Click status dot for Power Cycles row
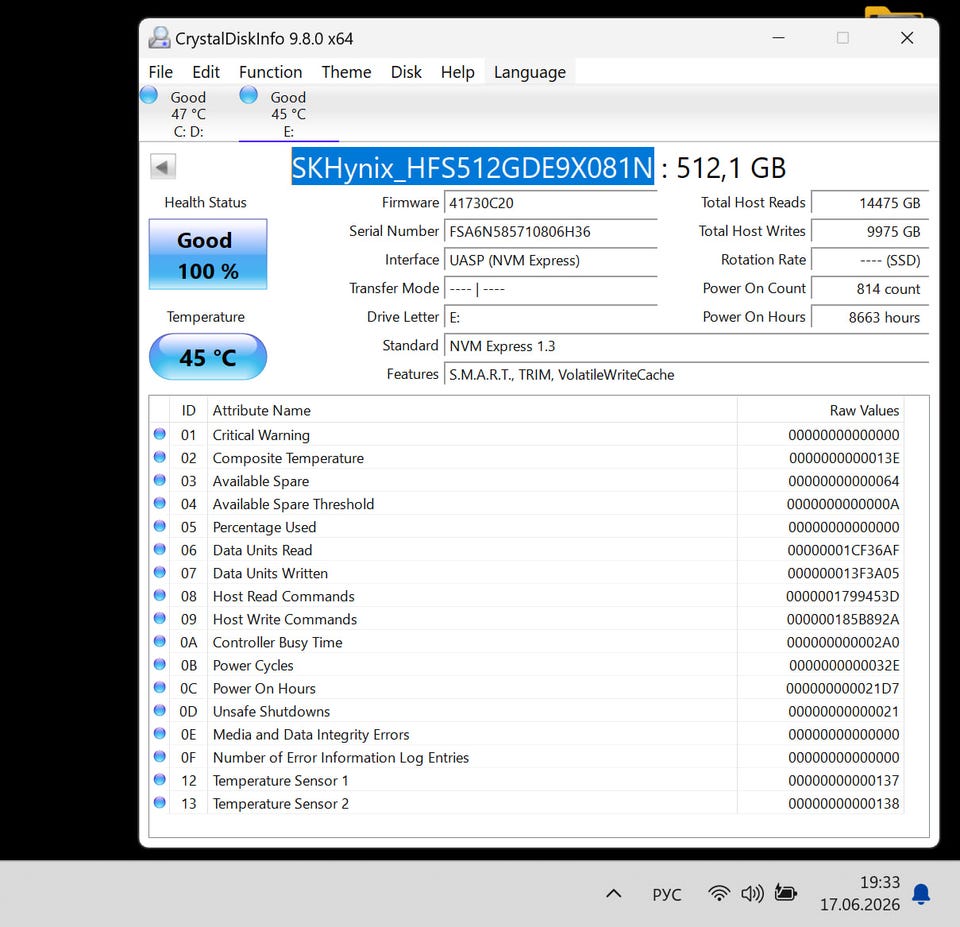The height and width of the screenshot is (927, 960). pos(160,664)
